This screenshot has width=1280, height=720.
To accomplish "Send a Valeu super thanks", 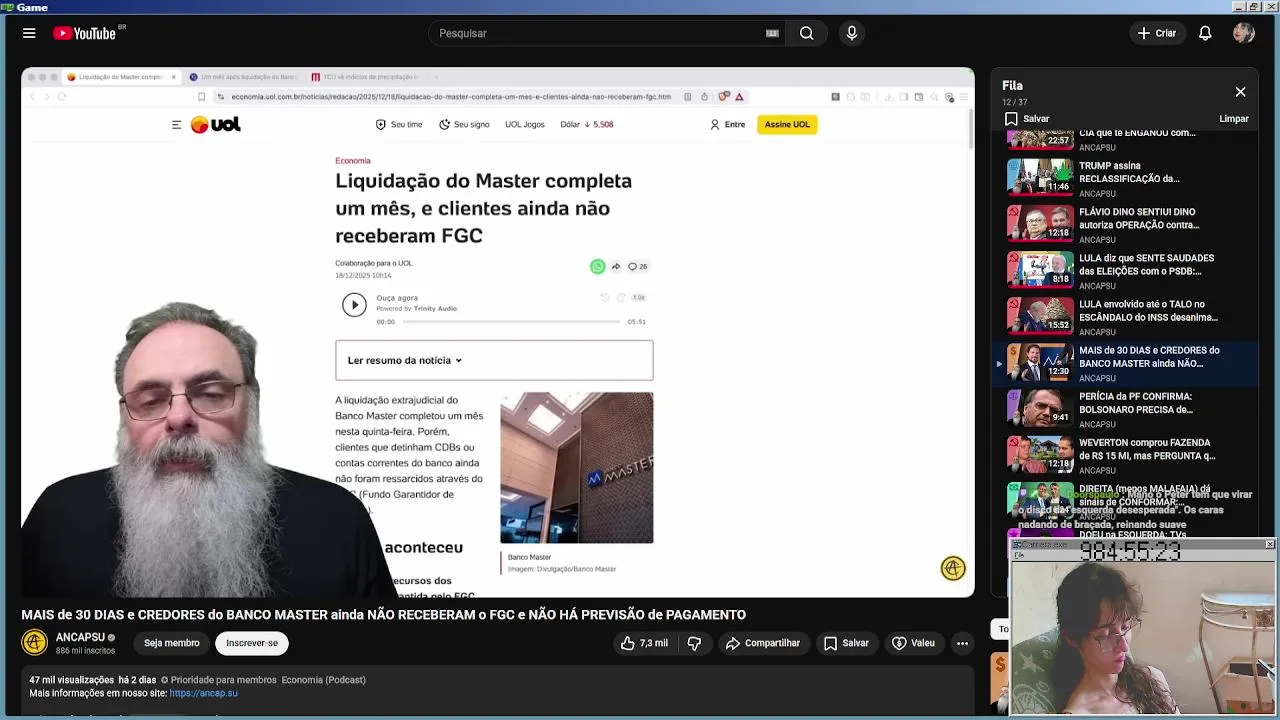I will (913, 643).
